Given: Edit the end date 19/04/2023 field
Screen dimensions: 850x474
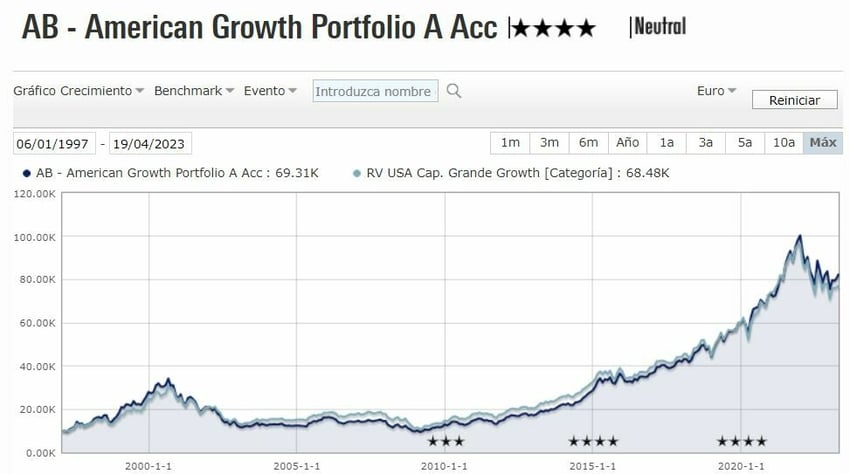Looking at the screenshot, I should [x=150, y=143].
